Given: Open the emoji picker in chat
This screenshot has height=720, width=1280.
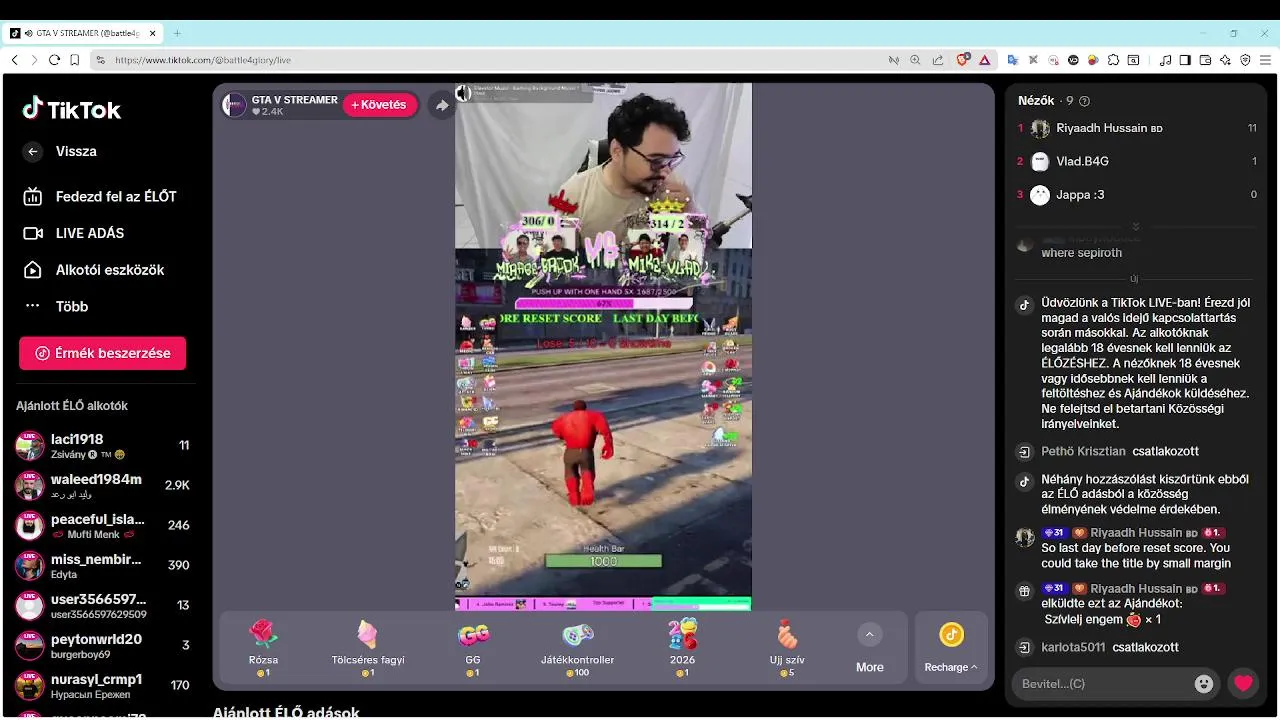Looking at the screenshot, I should coord(1204,684).
